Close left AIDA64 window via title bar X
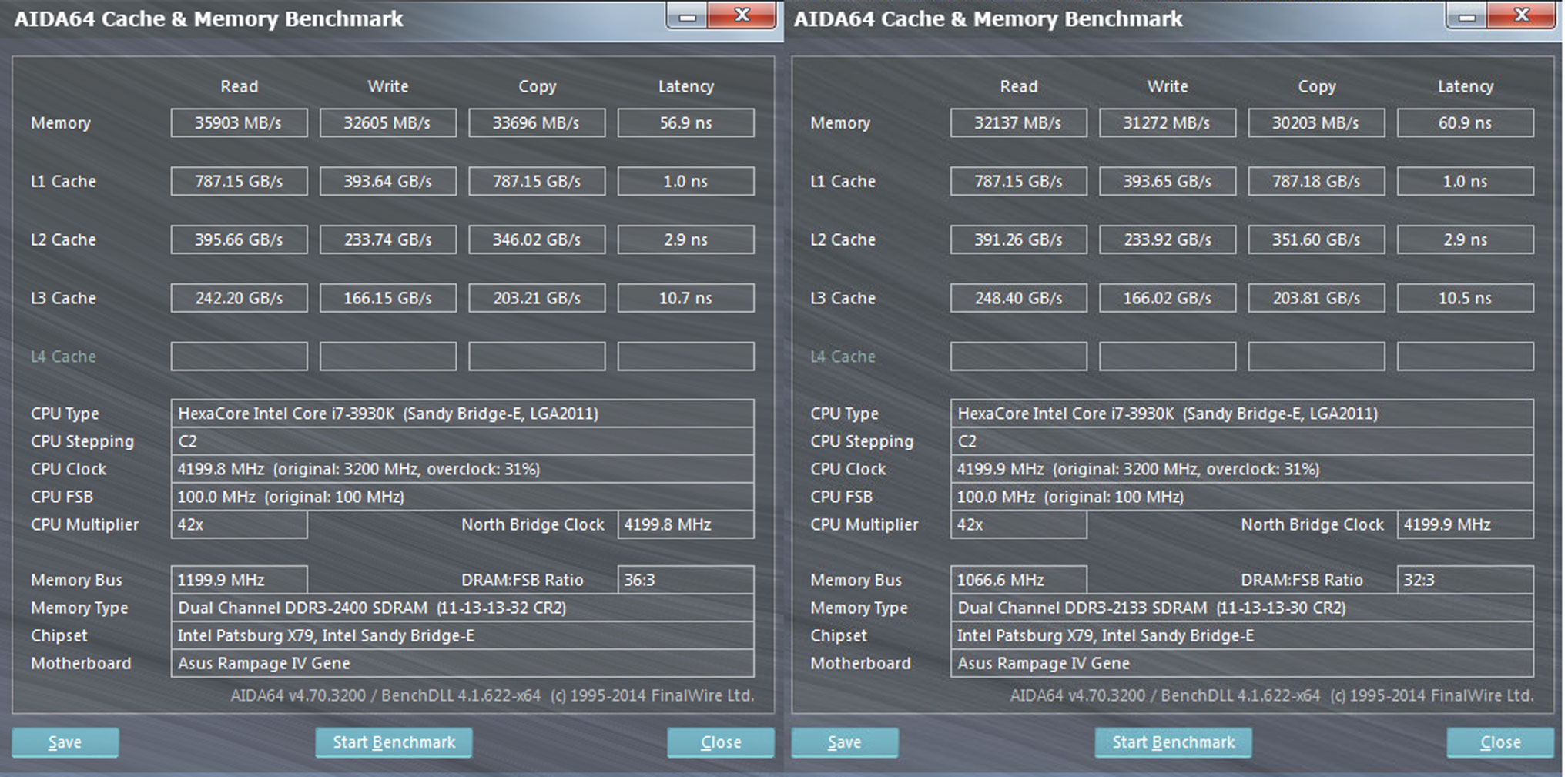Viewport: 1568px width, 777px height. coord(742,15)
